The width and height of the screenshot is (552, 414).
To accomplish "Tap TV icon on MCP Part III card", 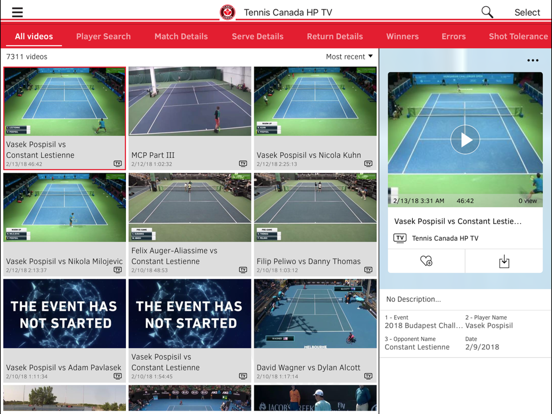I will [243, 164].
